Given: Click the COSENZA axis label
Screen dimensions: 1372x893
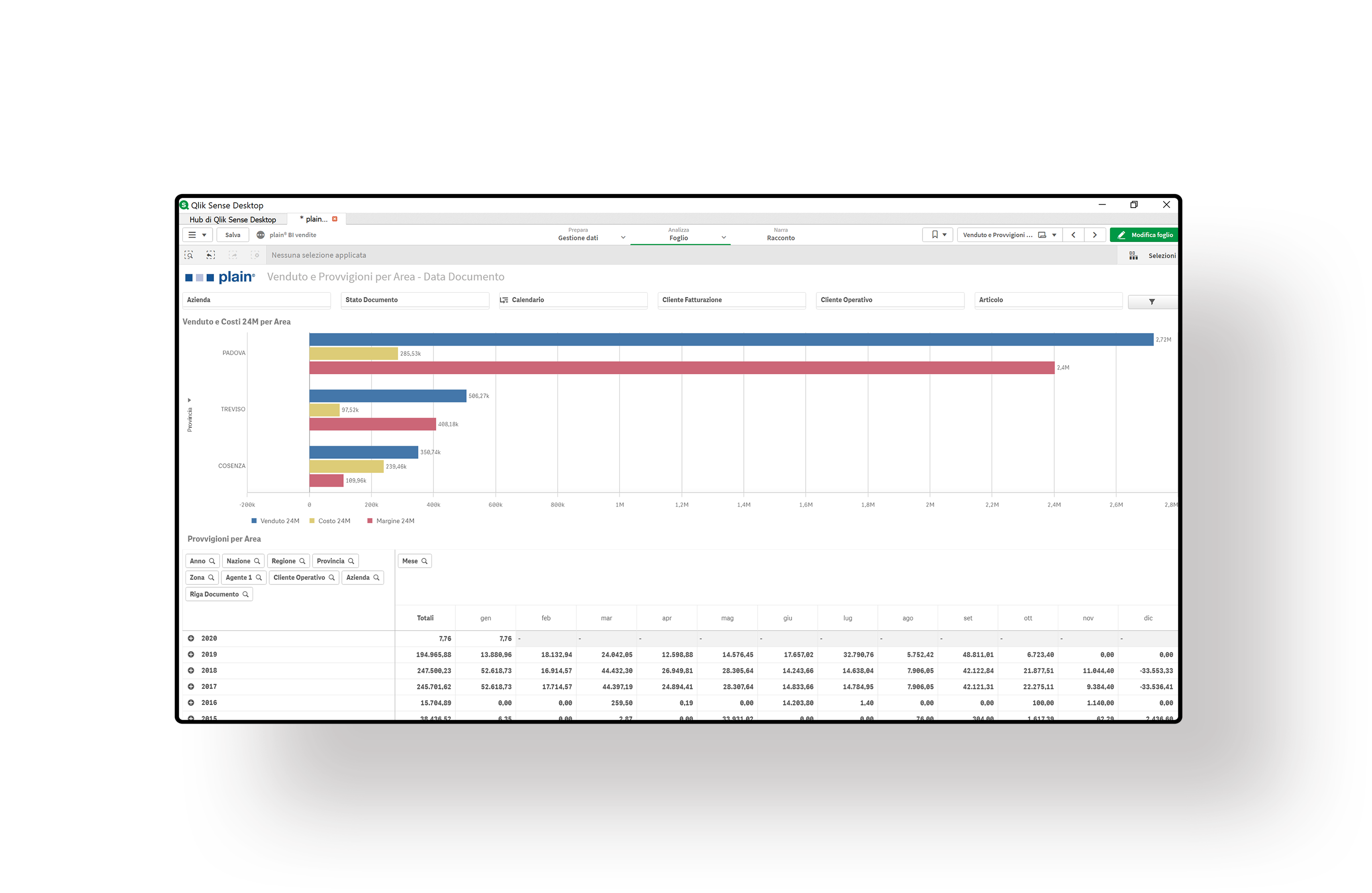Looking at the screenshot, I should point(232,466).
